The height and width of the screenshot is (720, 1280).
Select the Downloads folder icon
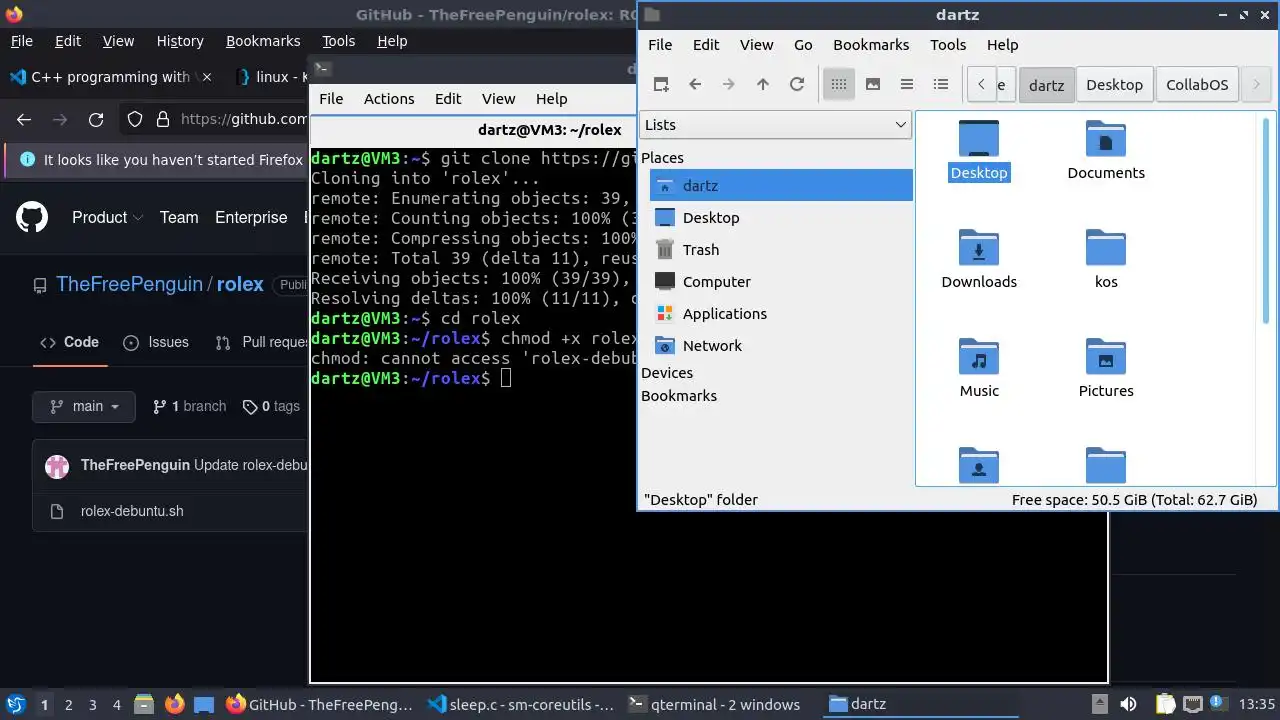979,259
